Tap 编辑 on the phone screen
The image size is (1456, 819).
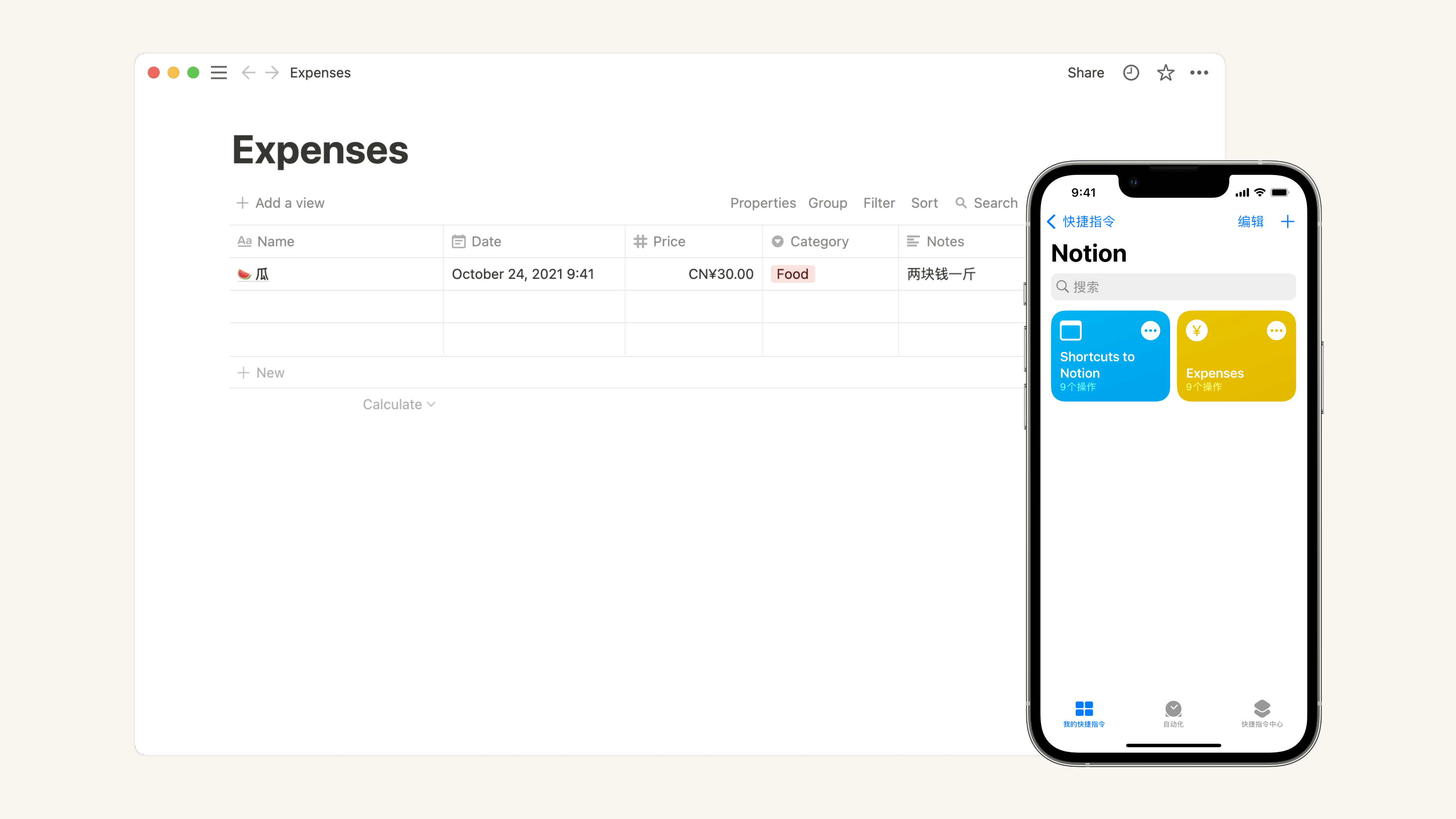pos(1250,221)
